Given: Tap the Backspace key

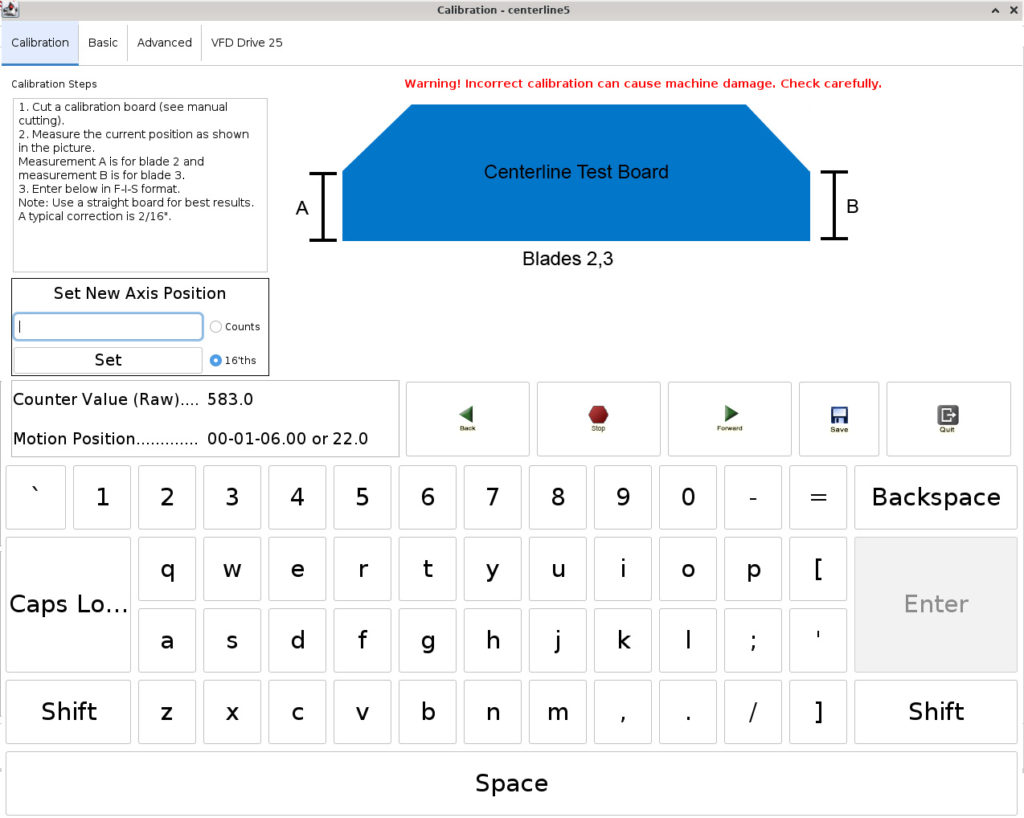Looking at the screenshot, I should click(x=936, y=497).
